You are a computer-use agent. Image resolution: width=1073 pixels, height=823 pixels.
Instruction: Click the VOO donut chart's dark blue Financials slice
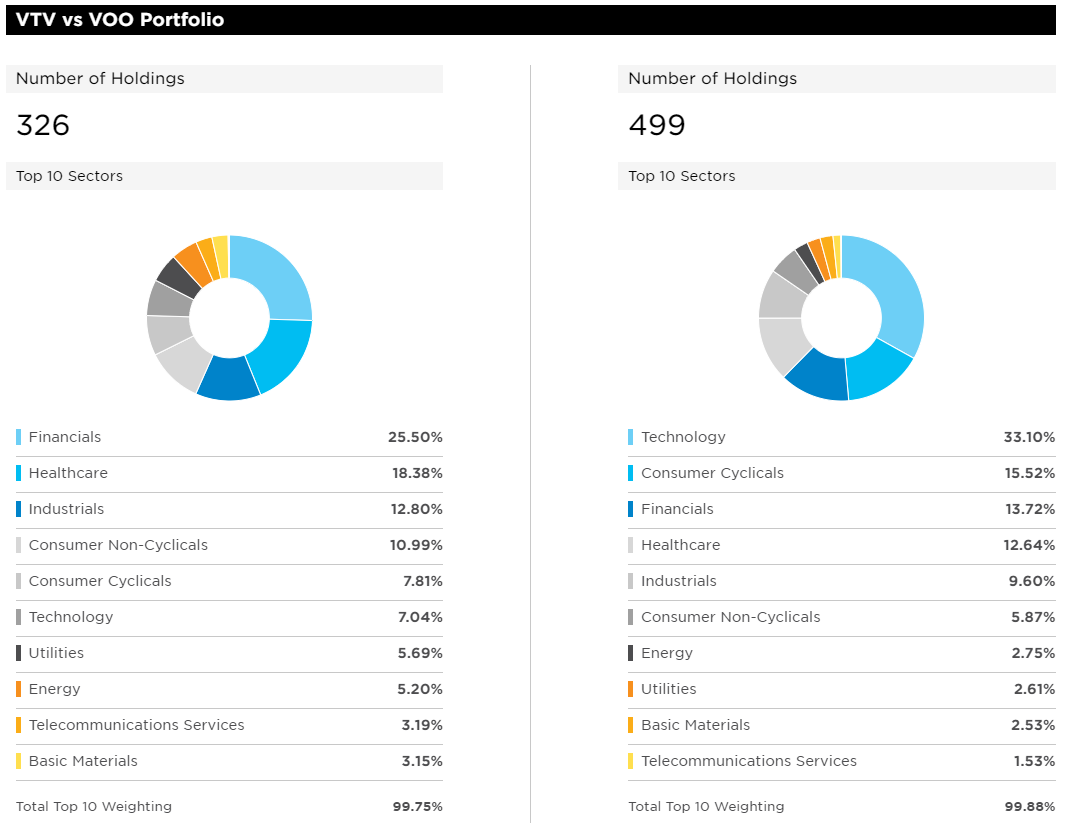819,376
